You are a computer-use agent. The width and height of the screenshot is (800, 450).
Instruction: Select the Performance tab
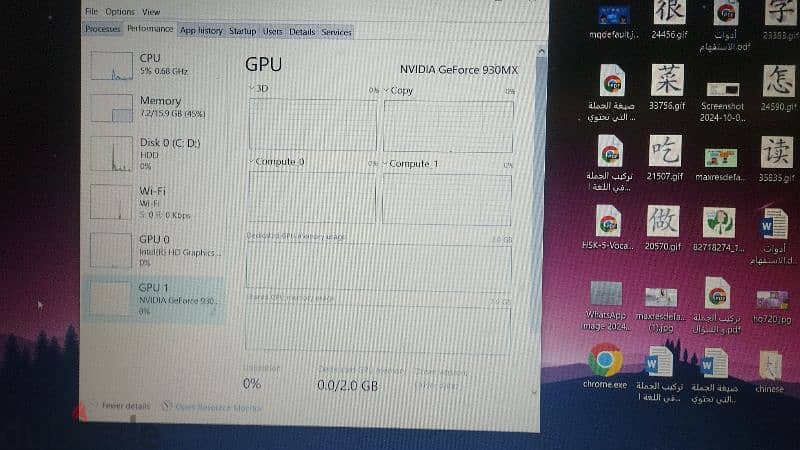click(150, 29)
